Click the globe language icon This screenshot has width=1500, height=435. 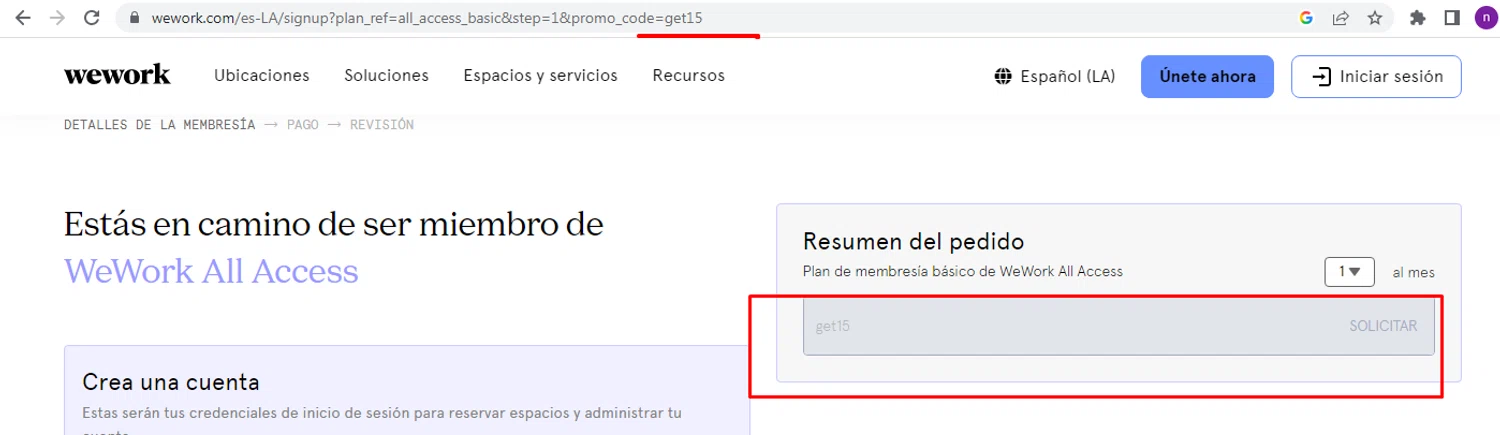point(1003,77)
